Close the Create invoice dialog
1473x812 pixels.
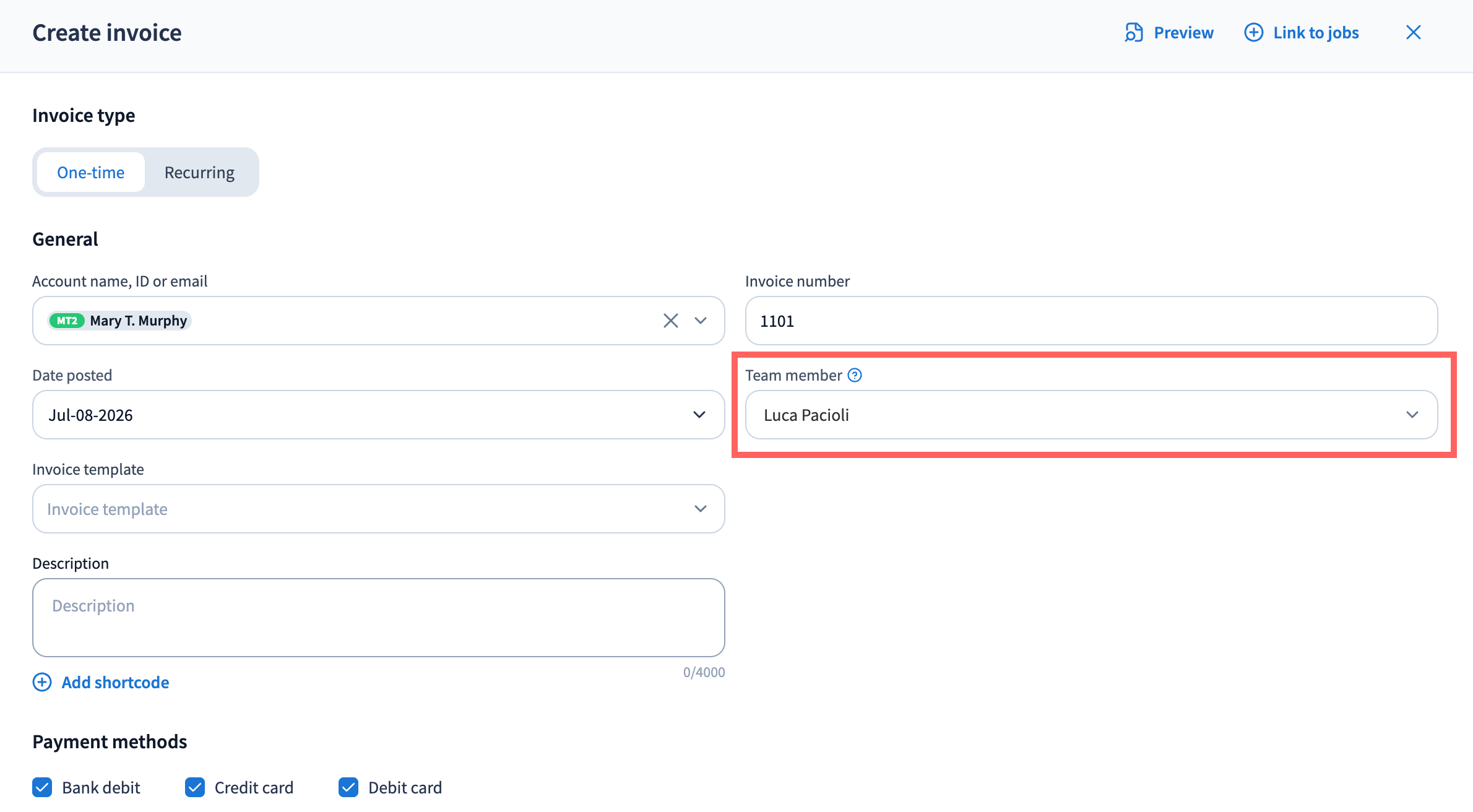click(x=1413, y=32)
